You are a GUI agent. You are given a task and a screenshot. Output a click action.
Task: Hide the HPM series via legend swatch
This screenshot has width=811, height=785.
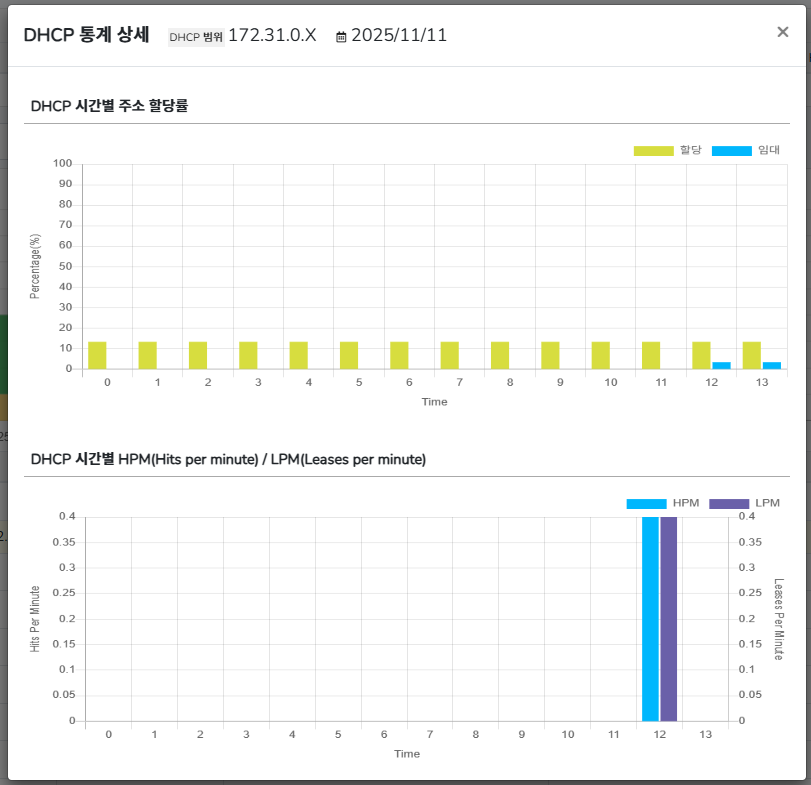pos(646,503)
